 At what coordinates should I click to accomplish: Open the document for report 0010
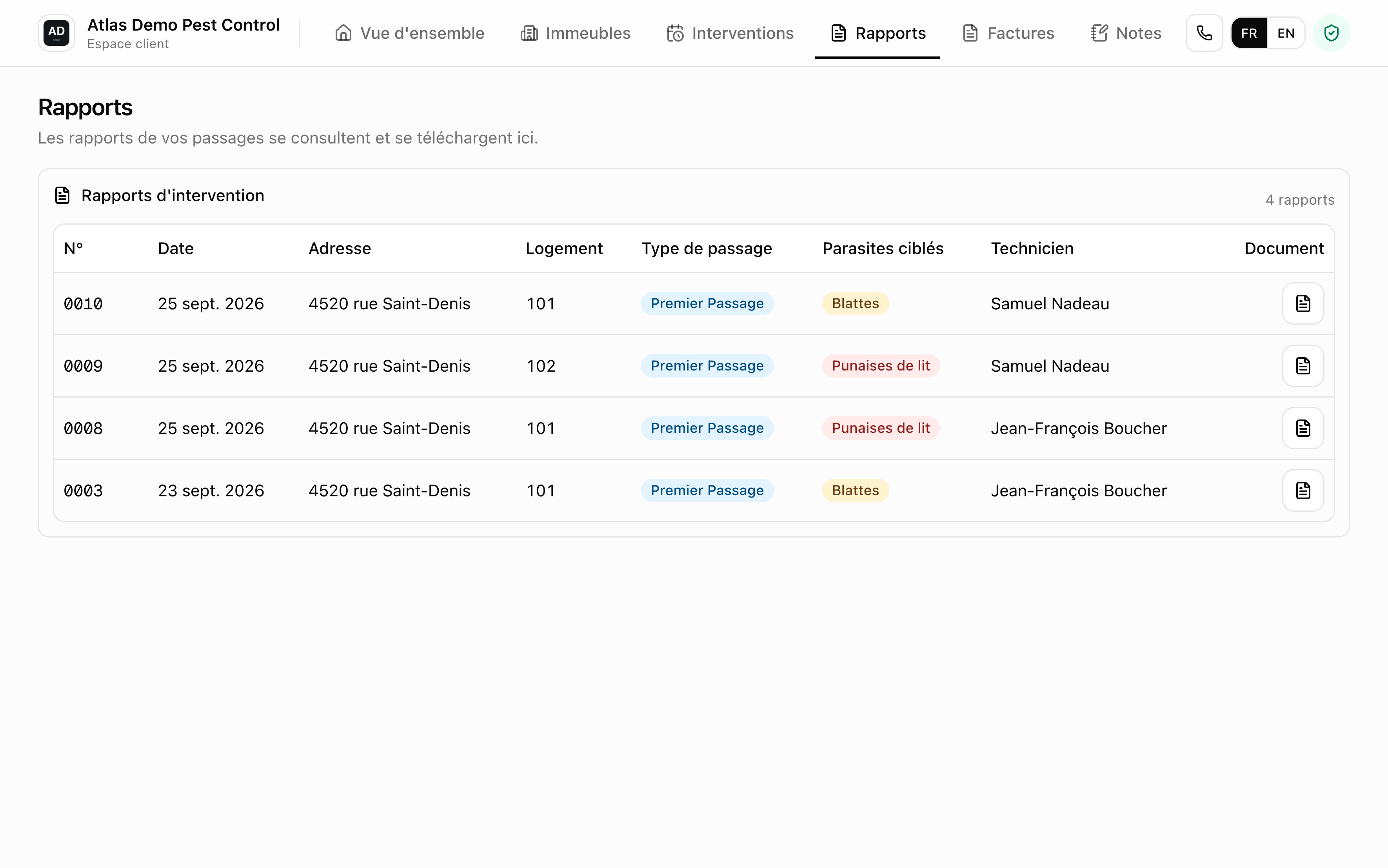pyautogui.click(x=1303, y=303)
